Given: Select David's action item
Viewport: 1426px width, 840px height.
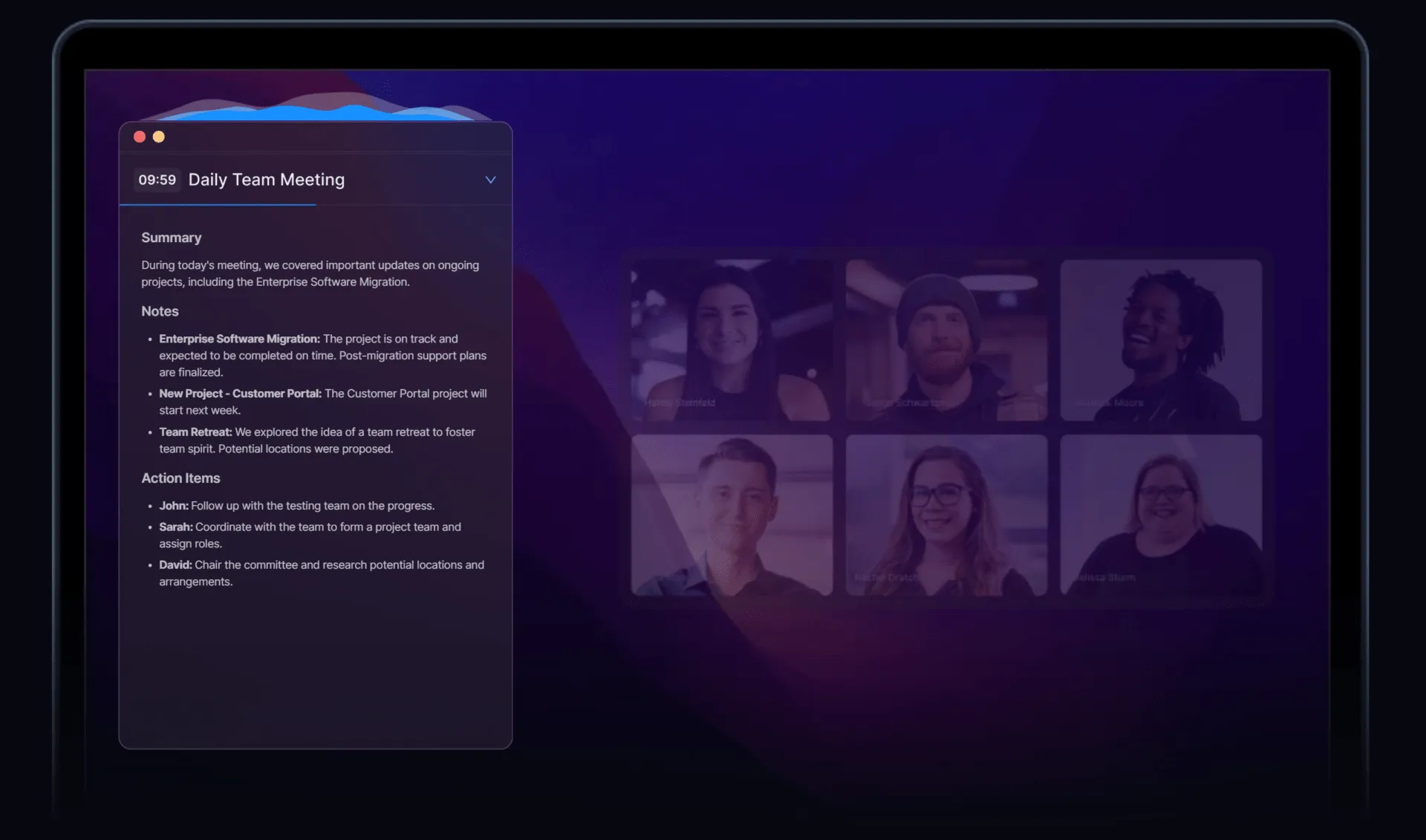Looking at the screenshot, I should pos(321,573).
